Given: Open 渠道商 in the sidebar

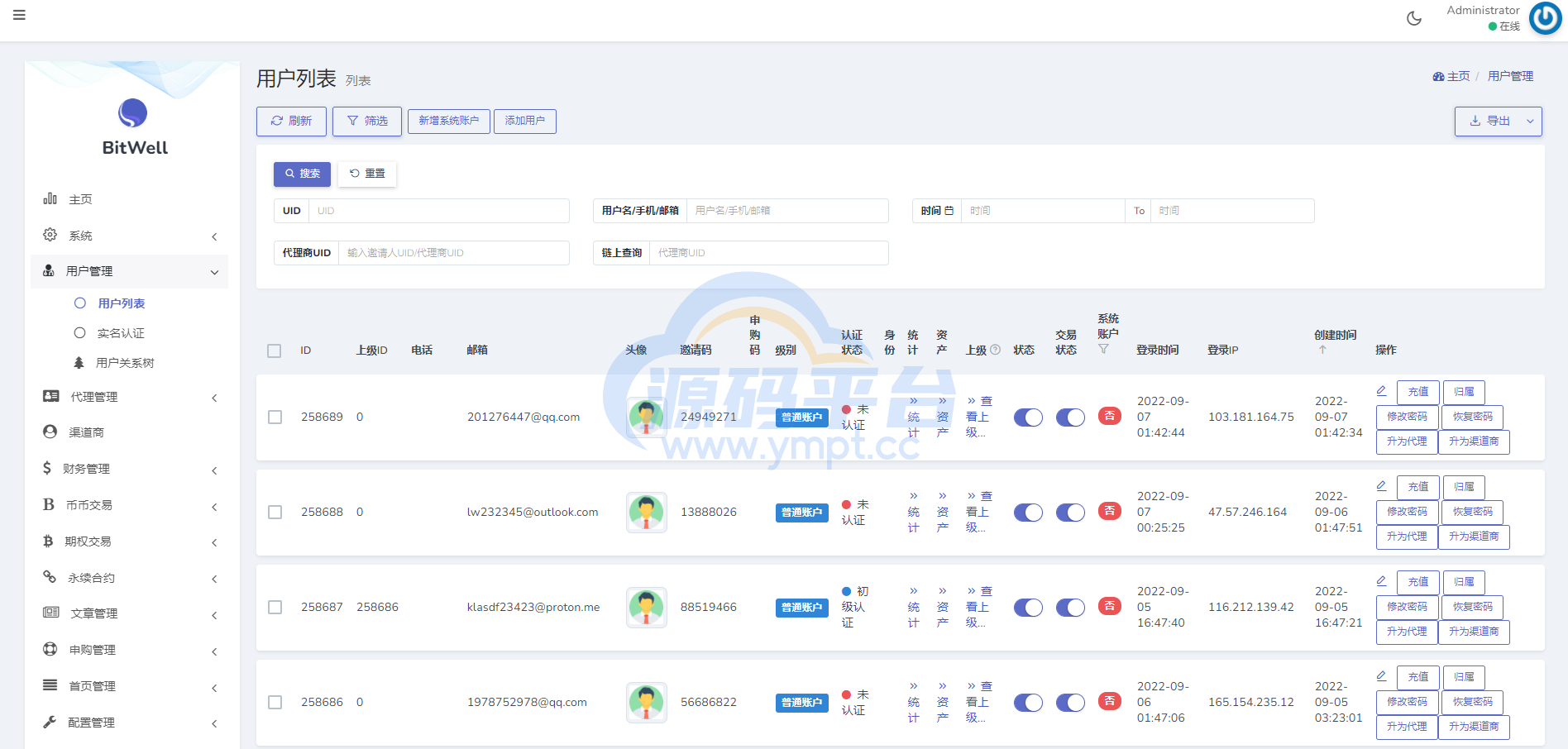Looking at the screenshot, I should [129, 432].
